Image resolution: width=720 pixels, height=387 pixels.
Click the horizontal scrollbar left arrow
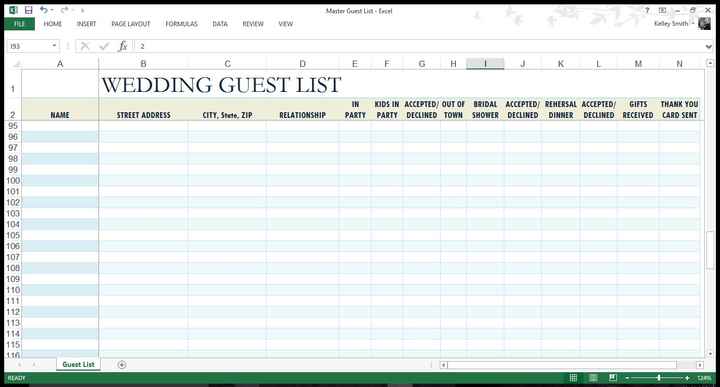point(443,365)
